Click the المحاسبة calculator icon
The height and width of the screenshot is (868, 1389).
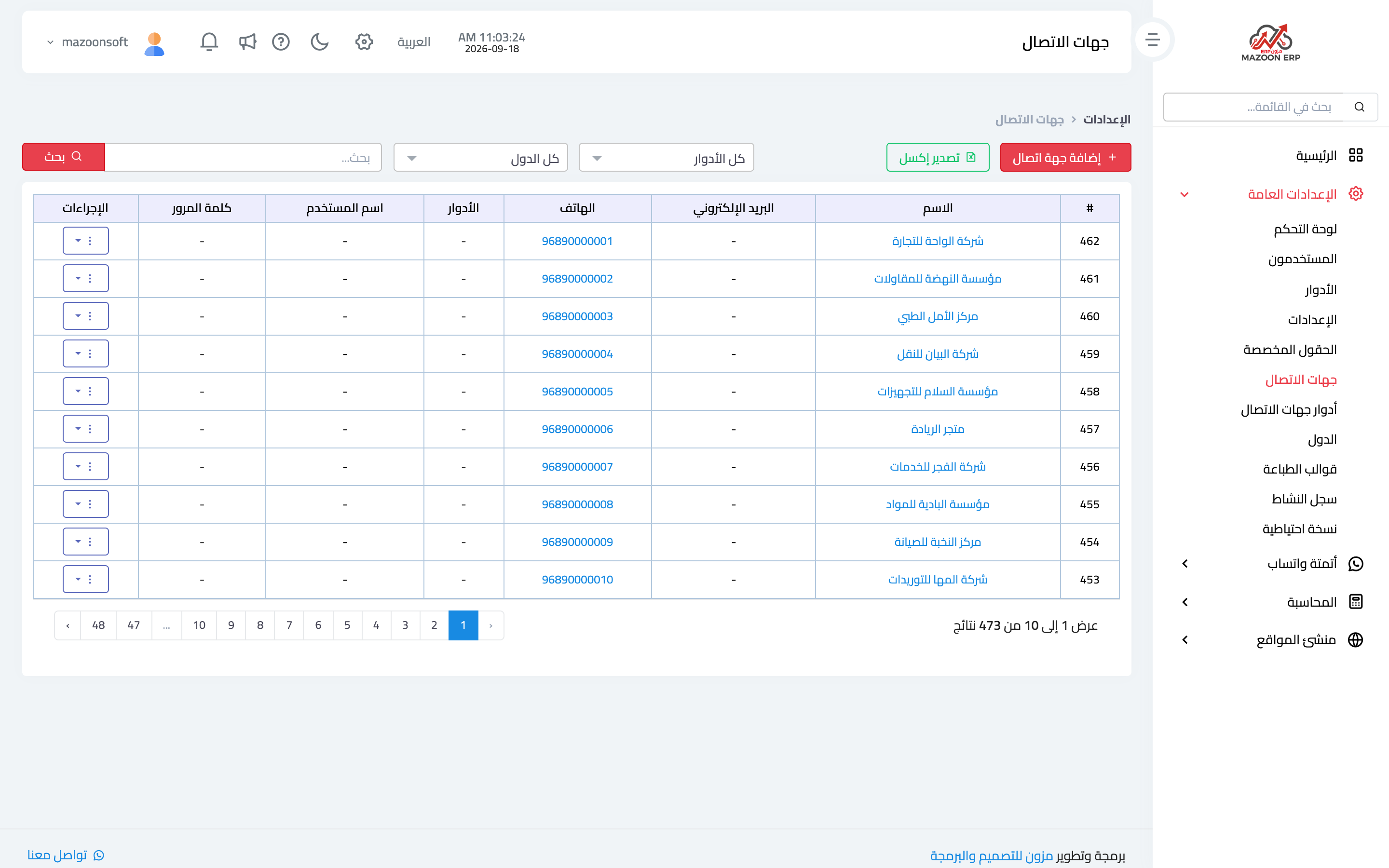click(1356, 602)
